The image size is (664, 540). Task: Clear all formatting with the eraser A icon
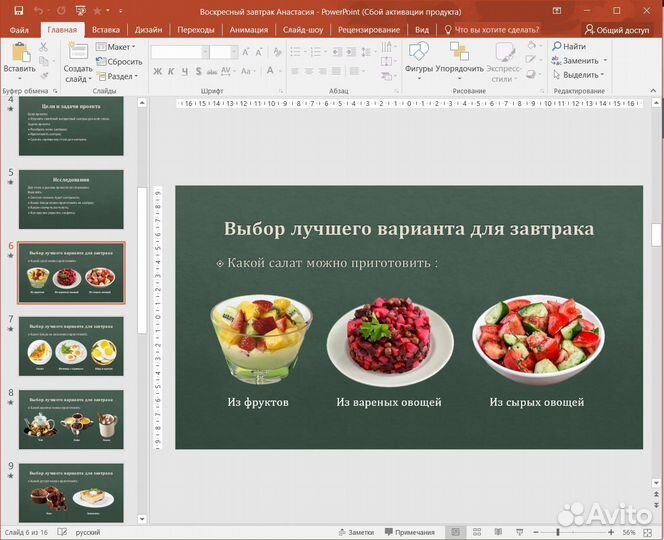[277, 52]
